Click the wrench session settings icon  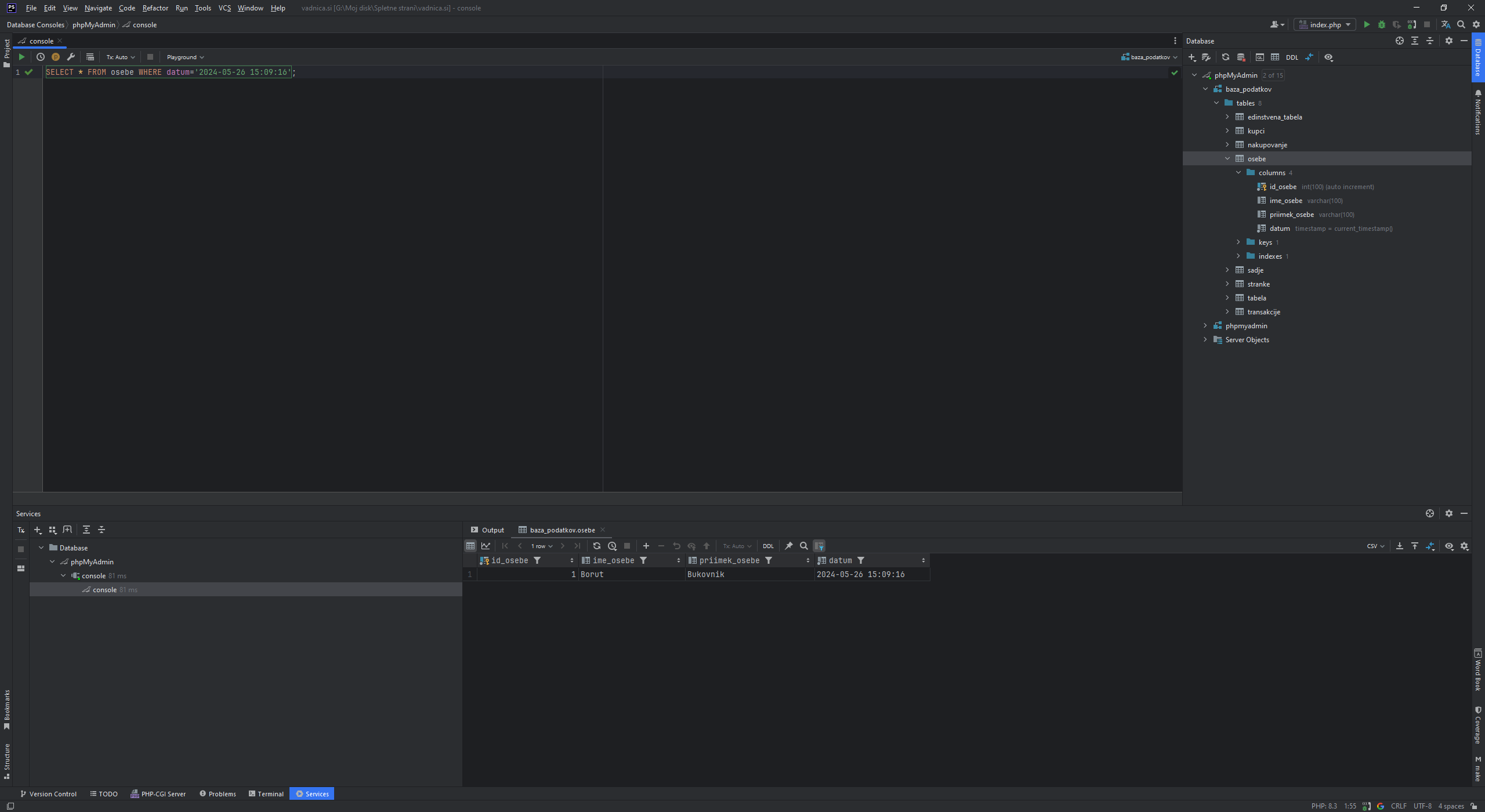71,57
